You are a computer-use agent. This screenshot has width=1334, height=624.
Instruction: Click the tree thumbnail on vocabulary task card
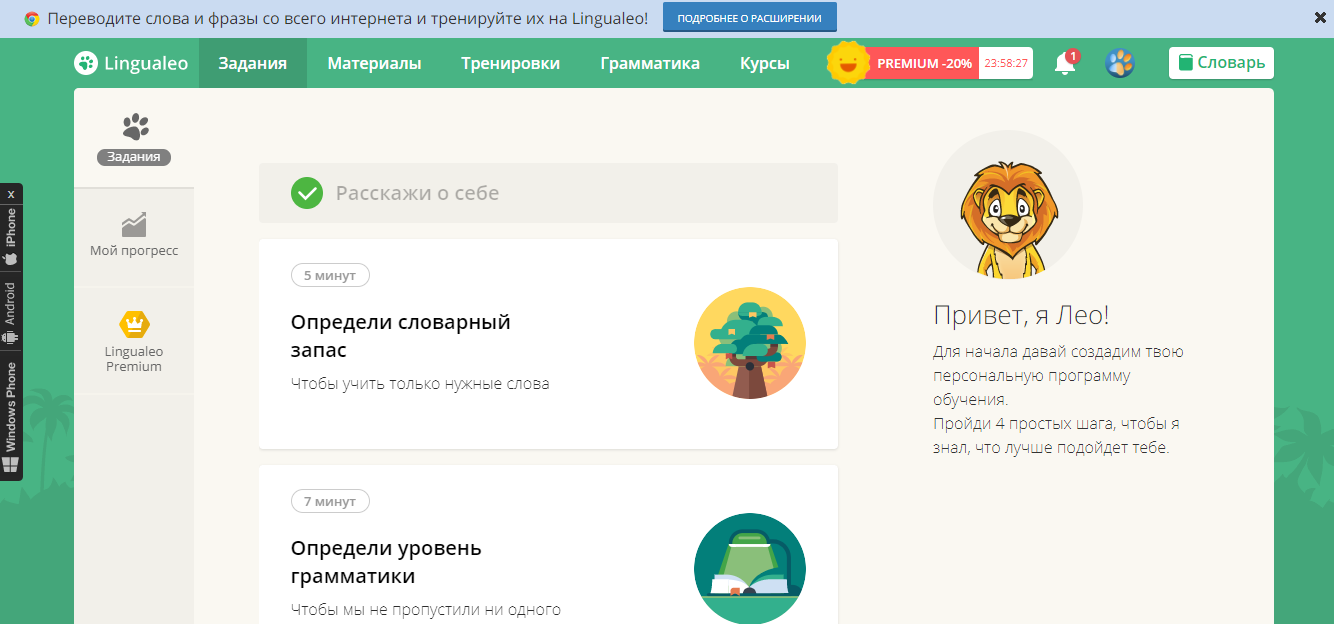750,343
